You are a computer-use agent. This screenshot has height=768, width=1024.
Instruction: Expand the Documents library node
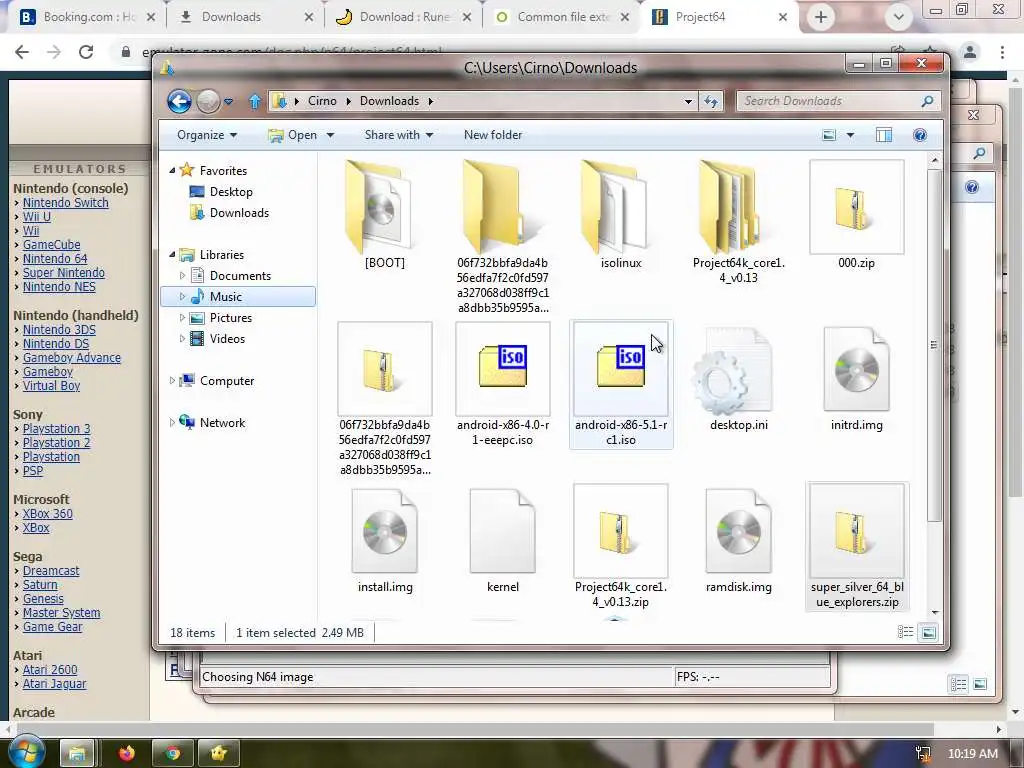182,276
